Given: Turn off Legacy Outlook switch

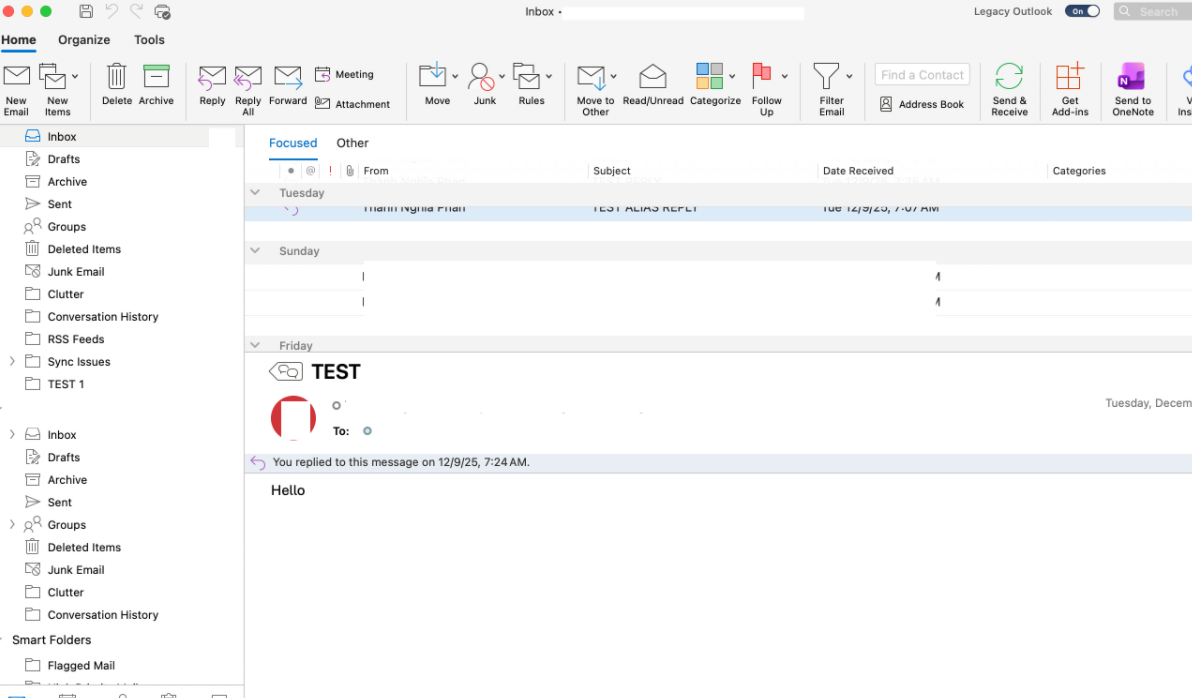Looking at the screenshot, I should click(1082, 11).
